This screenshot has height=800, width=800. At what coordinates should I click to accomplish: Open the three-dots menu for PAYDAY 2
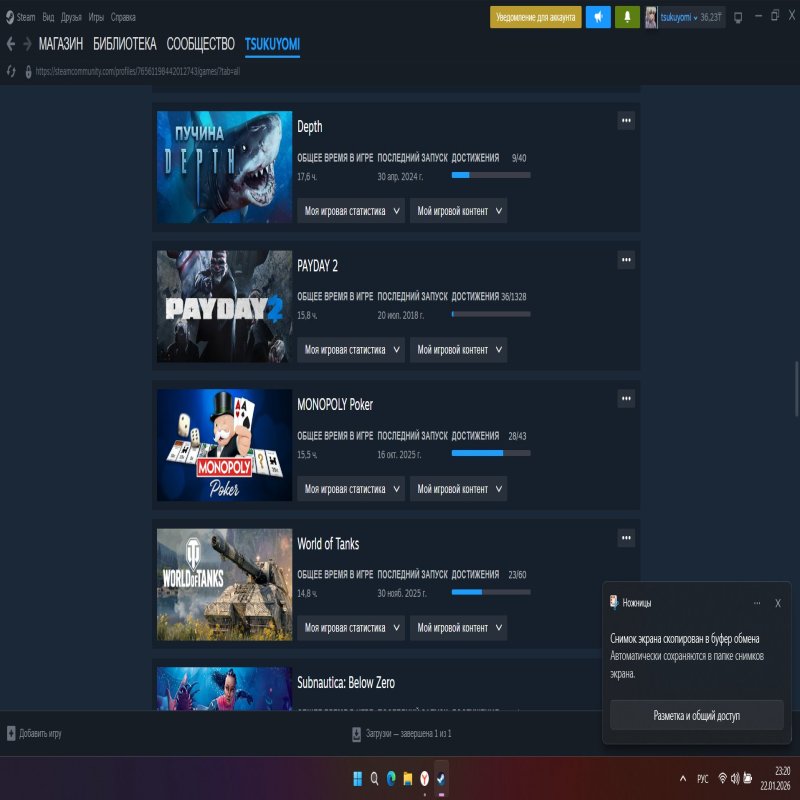(626, 260)
